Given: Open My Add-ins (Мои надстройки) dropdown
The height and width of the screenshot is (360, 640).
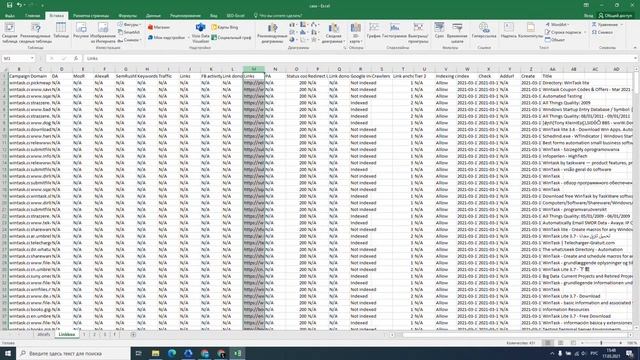Looking at the screenshot, I should pyautogui.click(x=169, y=38).
